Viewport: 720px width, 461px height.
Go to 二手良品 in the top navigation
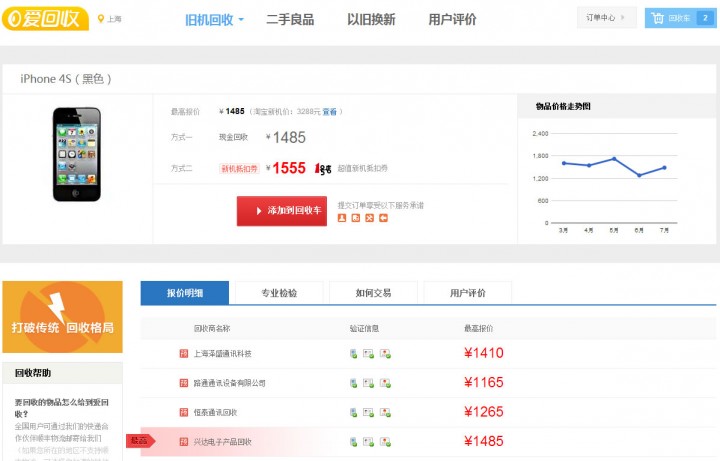pyautogui.click(x=290, y=20)
